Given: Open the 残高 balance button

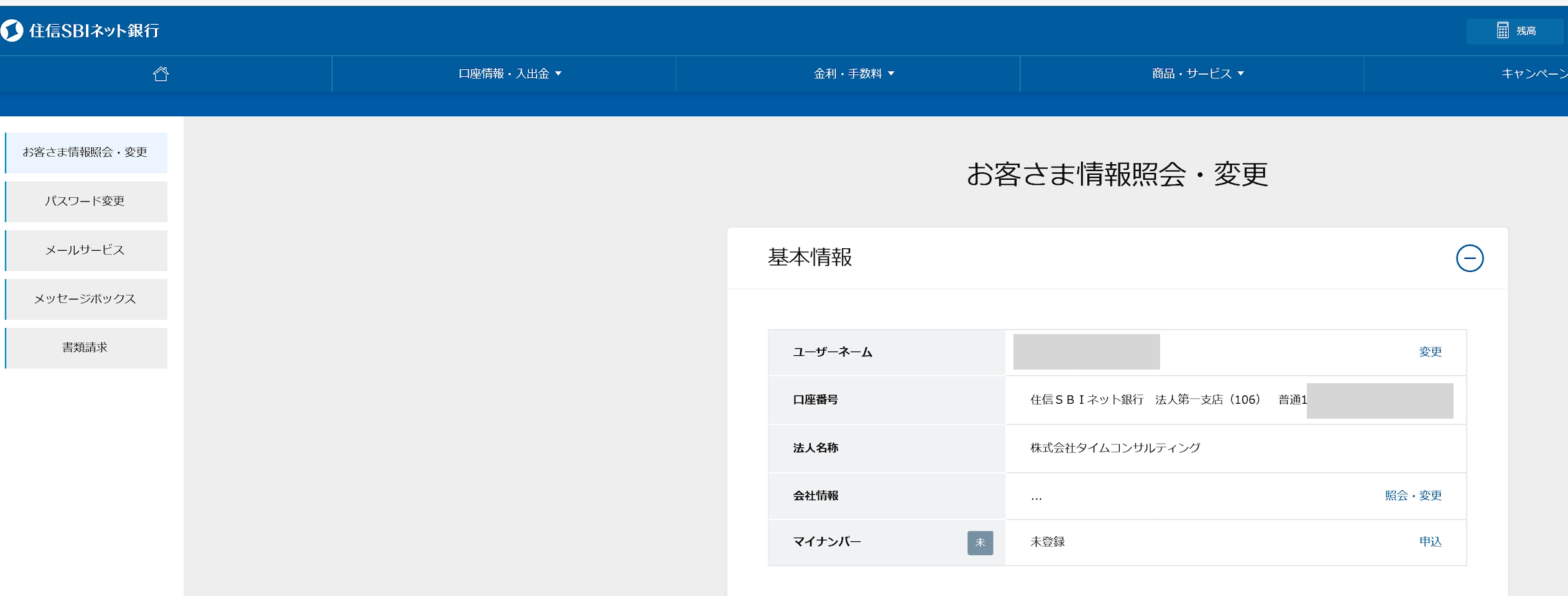Looking at the screenshot, I should coord(1515,31).
